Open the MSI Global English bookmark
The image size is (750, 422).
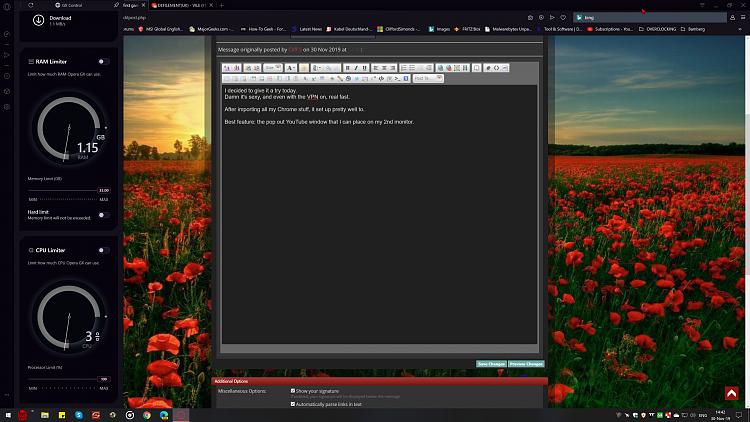160,29
